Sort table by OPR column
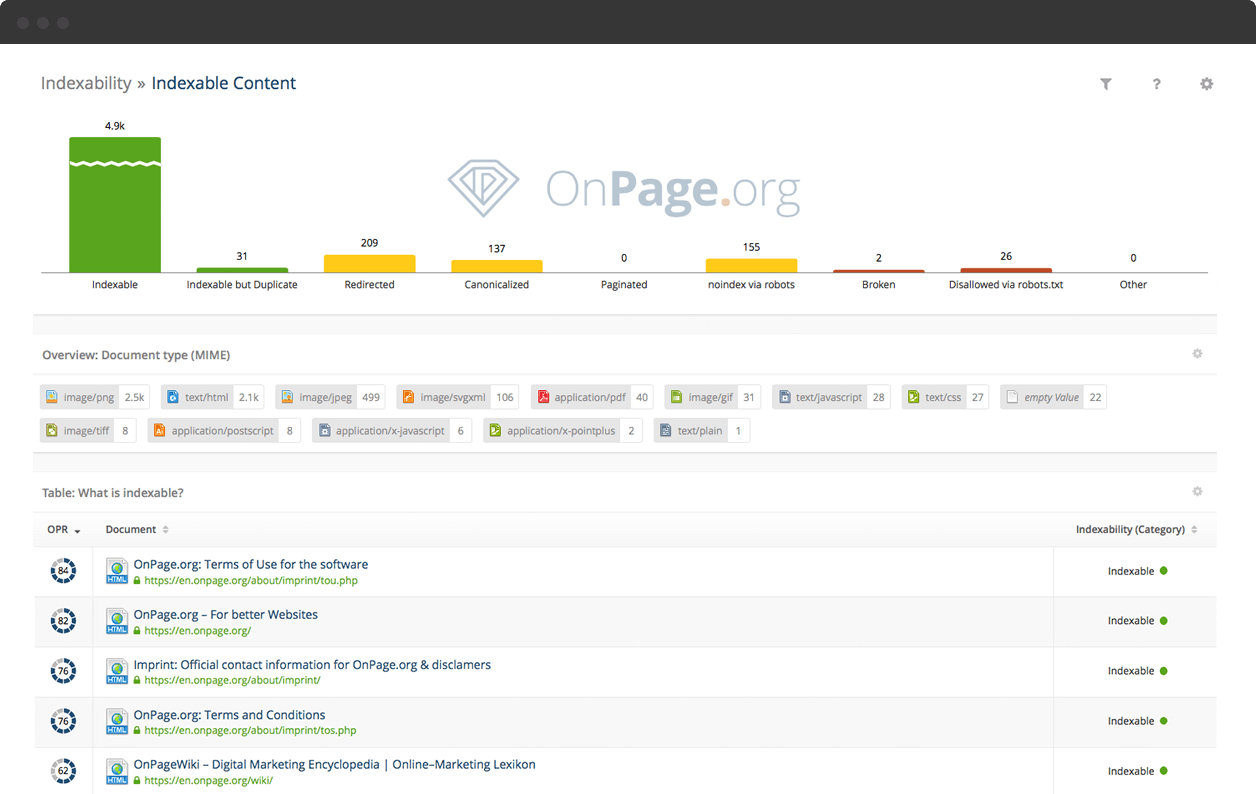This screenshot has width=1256, height=794. pos(64,530)
